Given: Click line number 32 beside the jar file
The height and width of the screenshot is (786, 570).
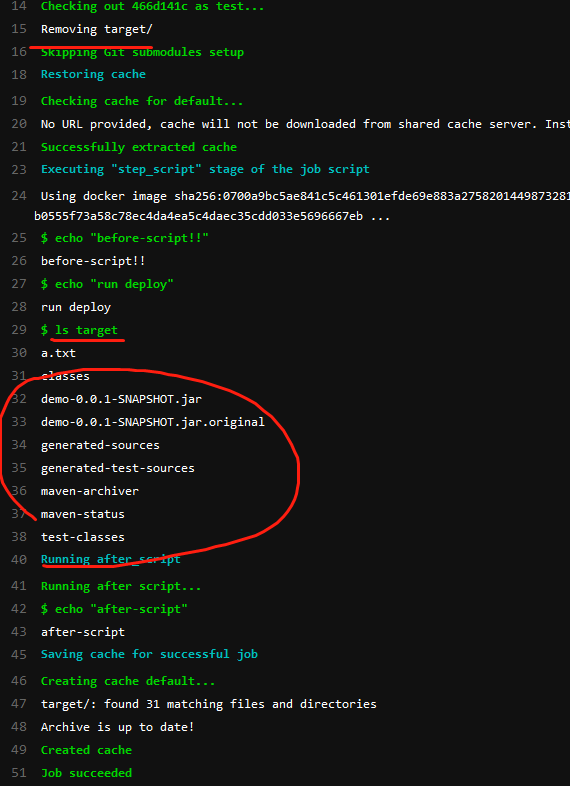Looking at the screenshot, I should 19,399.
